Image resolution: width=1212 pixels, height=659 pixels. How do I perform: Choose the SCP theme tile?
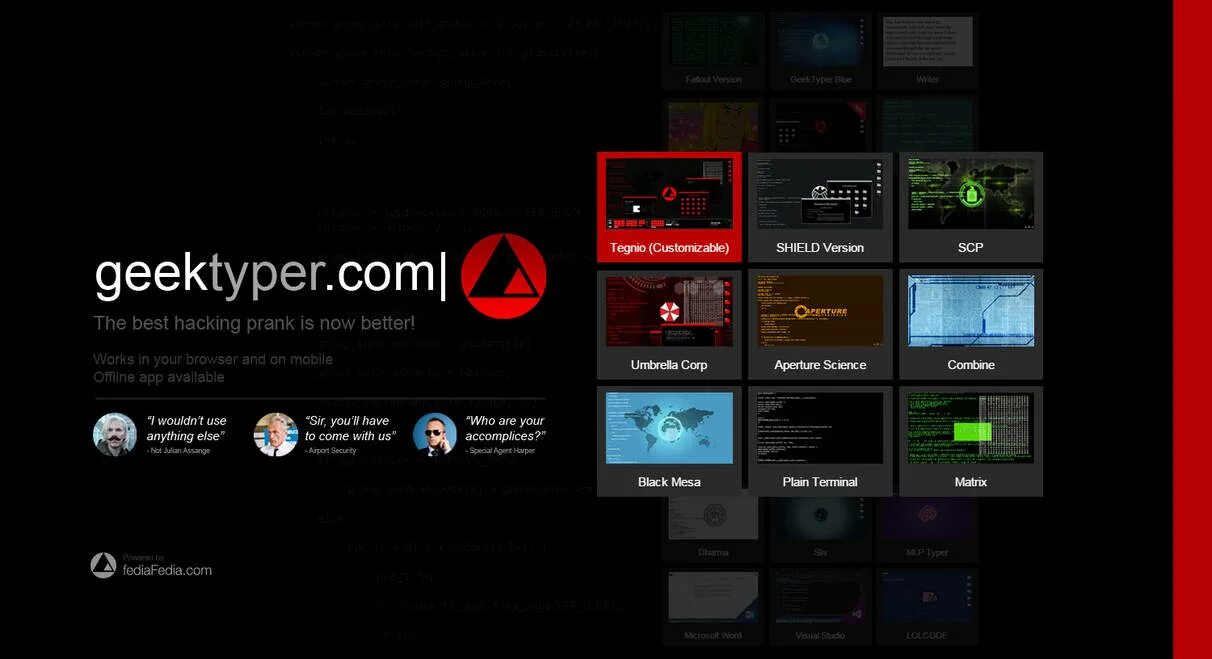tap(970, 207)
